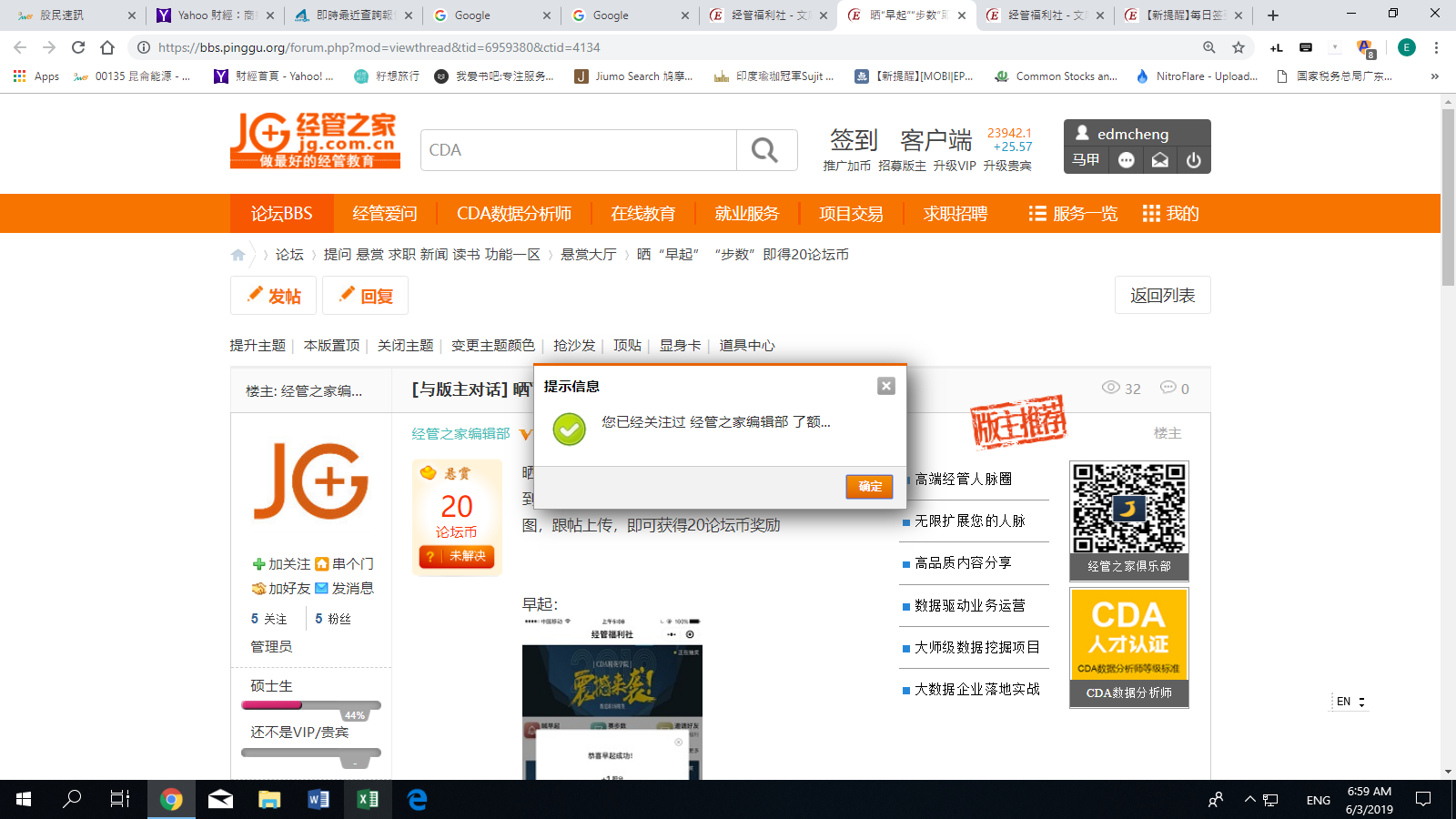Screen dimensions: 1456x819
Task: Click the 马甲 button in user panel
Action: [x=1086, y=160]
